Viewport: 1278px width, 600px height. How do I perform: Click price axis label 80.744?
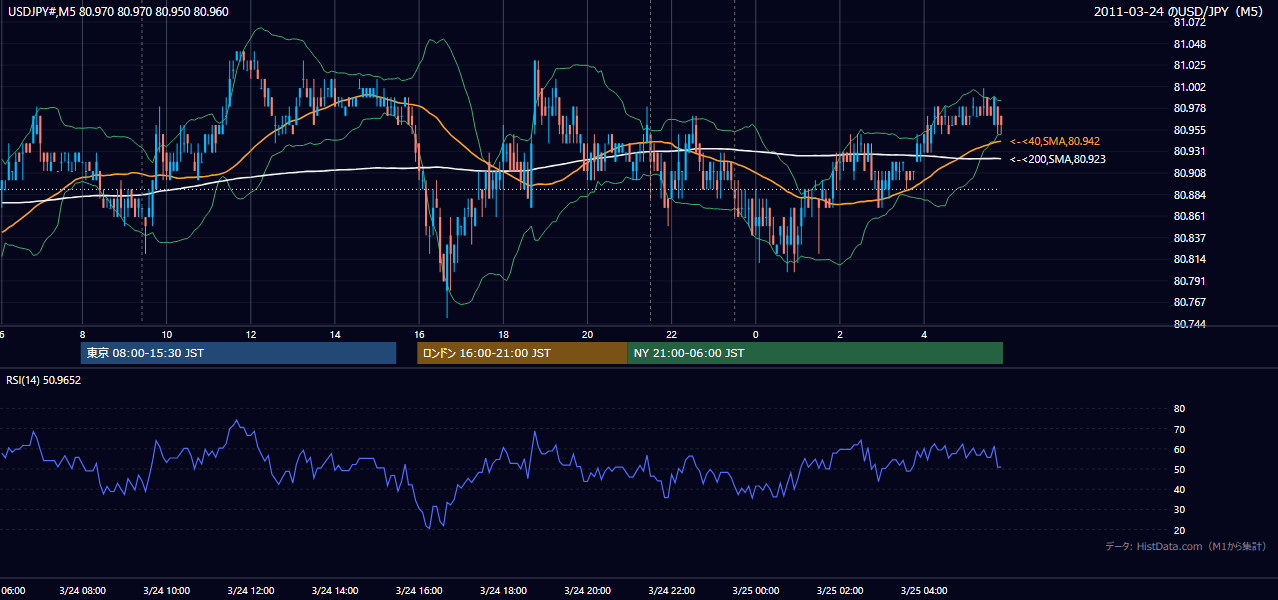coord(1188,324)
